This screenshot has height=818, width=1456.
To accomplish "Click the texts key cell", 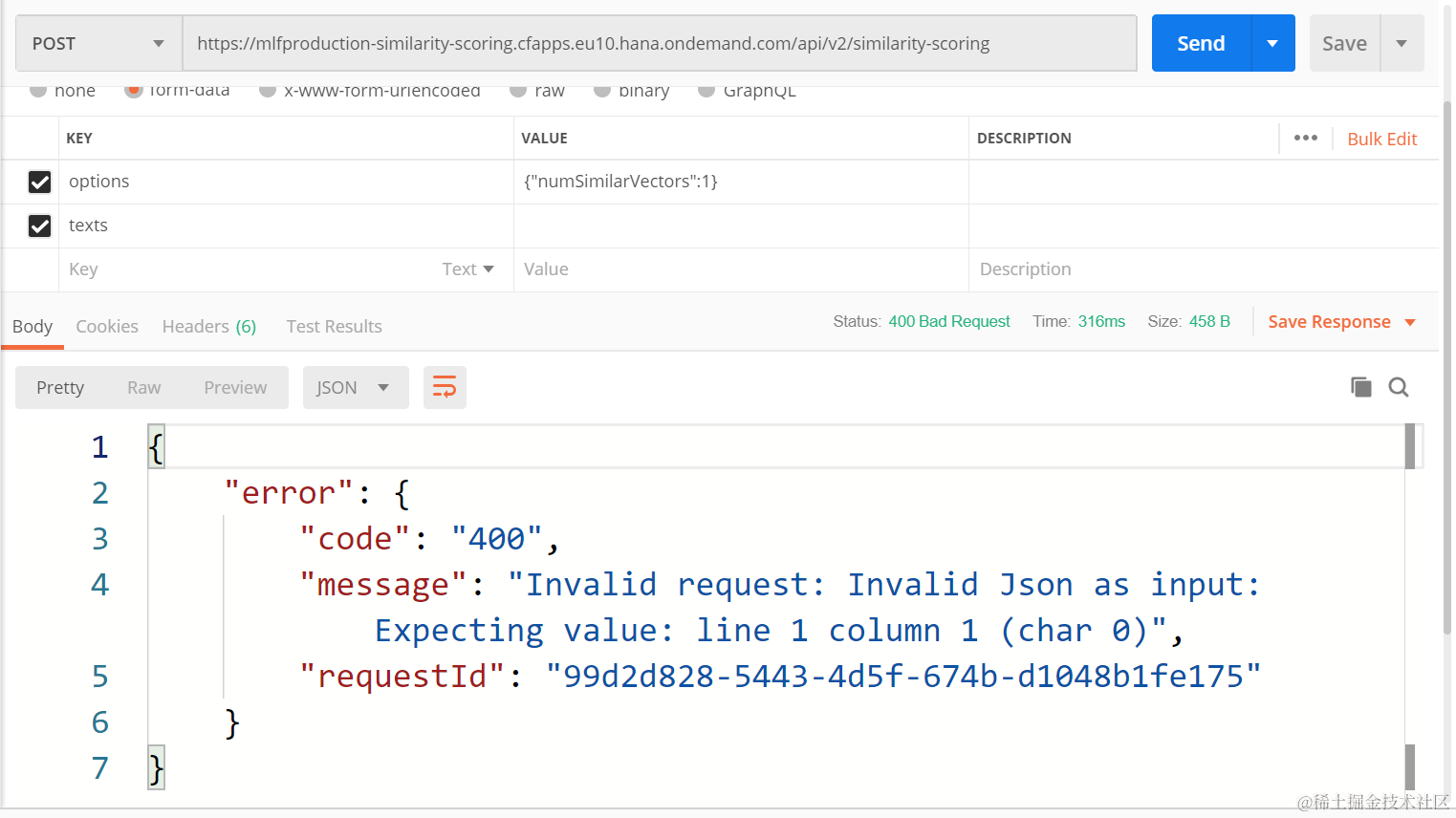I will tap(286, 226).
